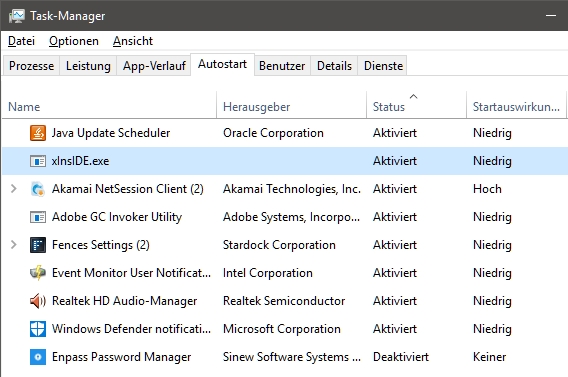Click the Enpass Password Manager icon

tap(38, 357)
